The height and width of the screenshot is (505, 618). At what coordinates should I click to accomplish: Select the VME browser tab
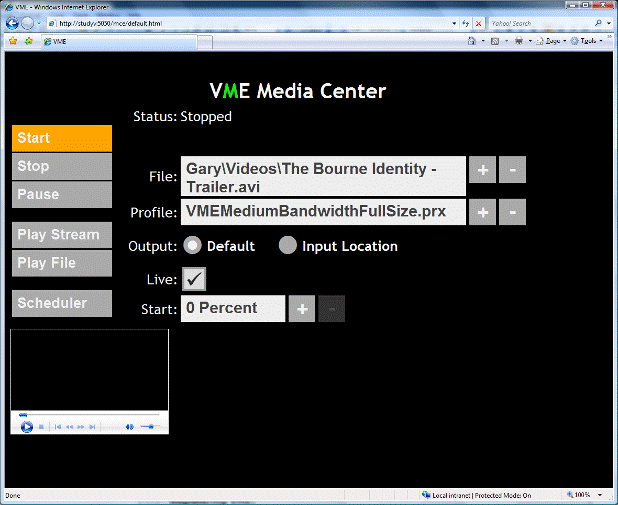[x=119, y=41]
